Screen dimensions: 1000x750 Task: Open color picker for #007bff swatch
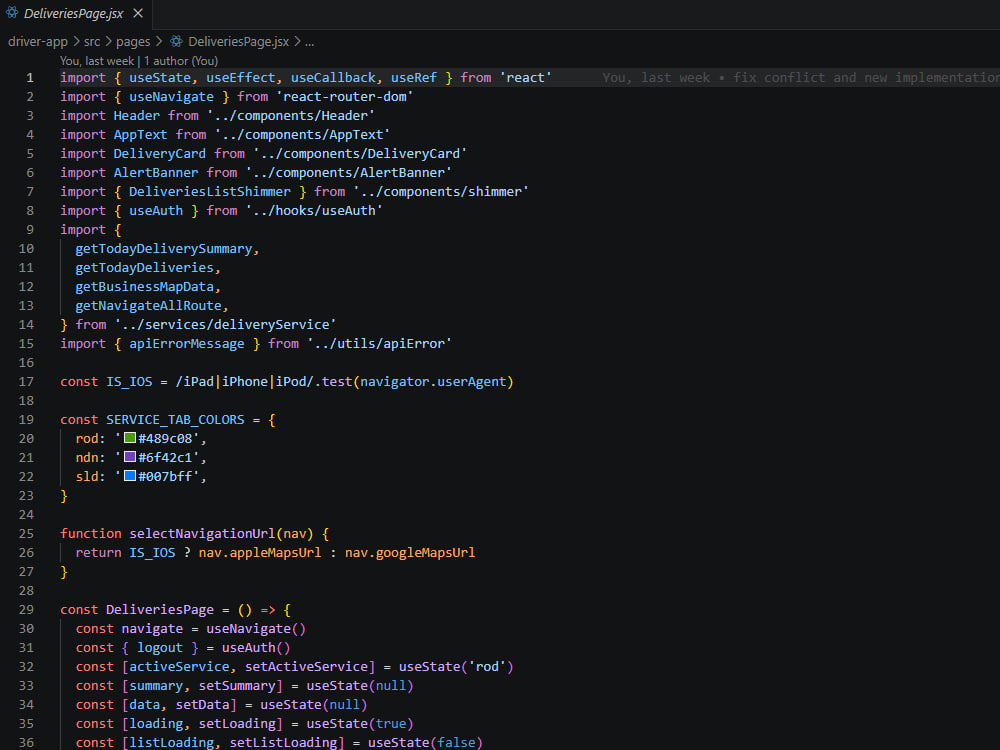[129, 476]
